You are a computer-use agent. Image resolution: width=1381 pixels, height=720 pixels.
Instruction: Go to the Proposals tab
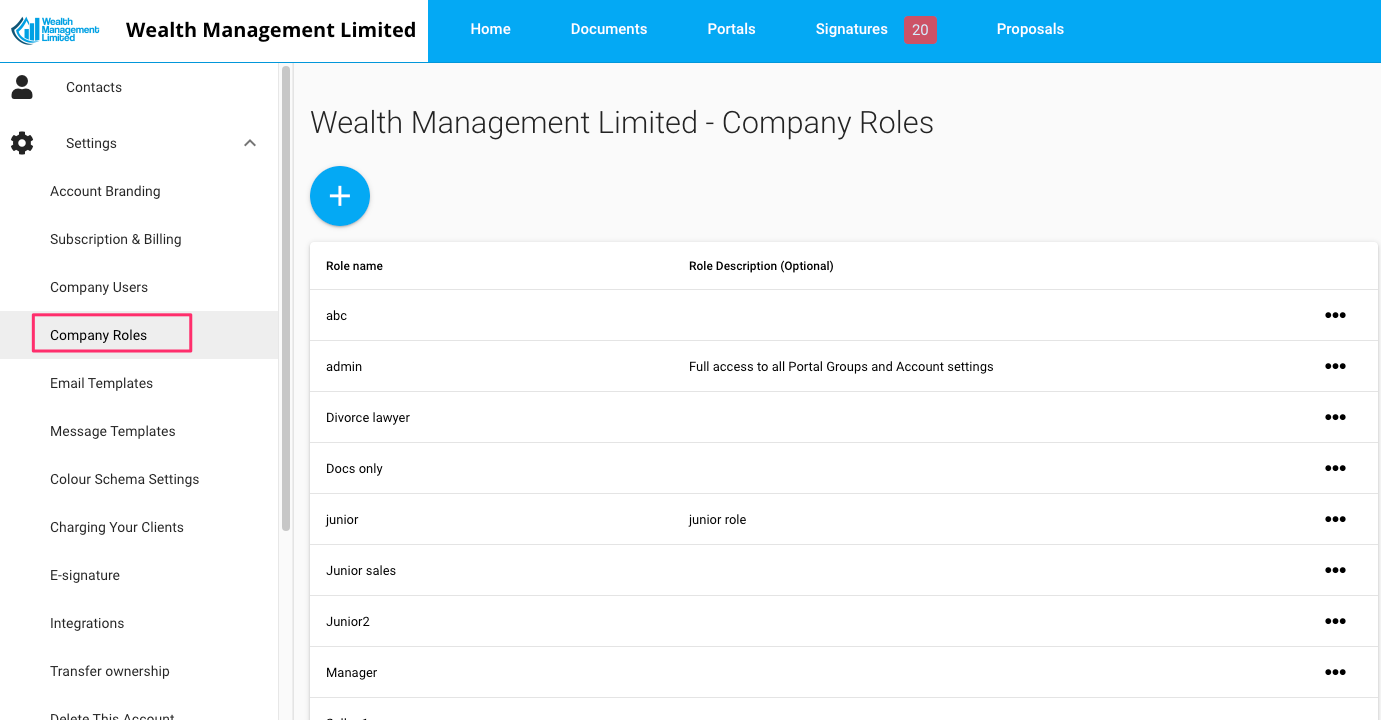[1030, 29]
